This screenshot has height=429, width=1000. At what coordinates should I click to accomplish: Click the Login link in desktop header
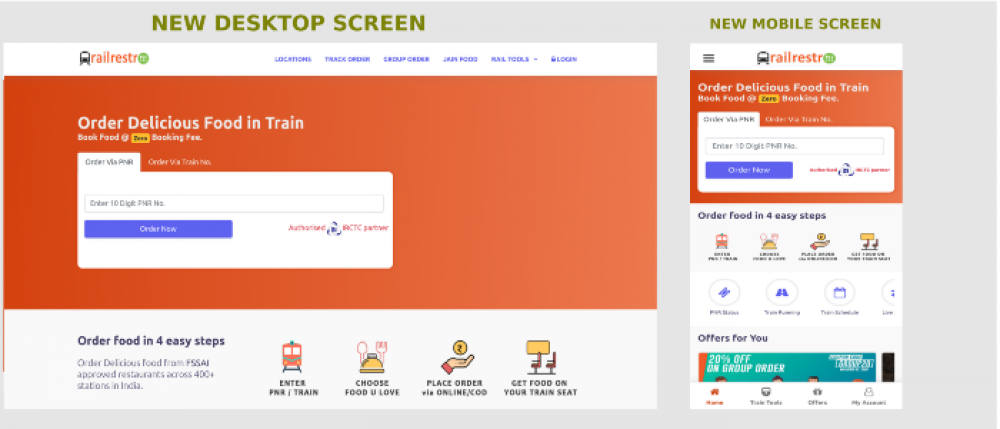(563, 59)
